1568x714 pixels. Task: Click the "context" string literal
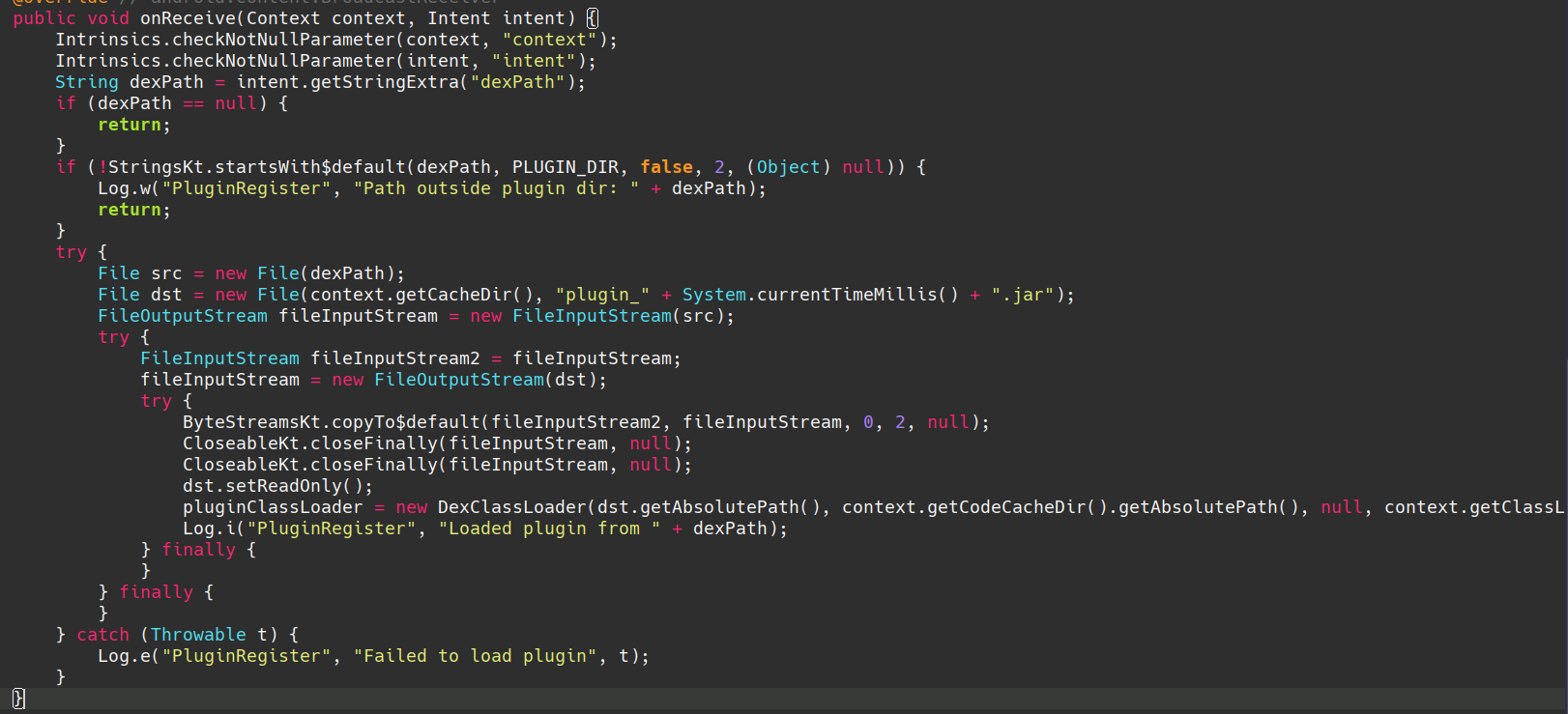(549, 40)
